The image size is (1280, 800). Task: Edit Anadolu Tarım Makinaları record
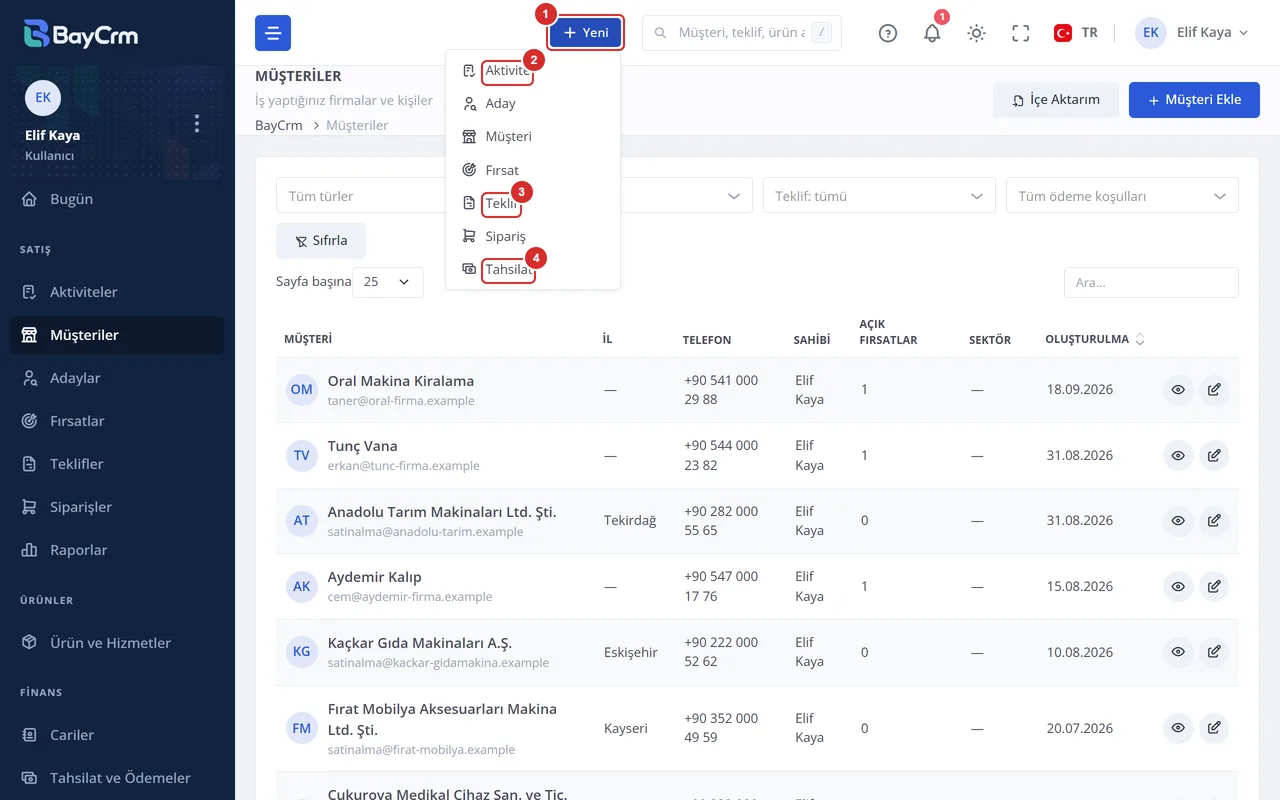1214,521
